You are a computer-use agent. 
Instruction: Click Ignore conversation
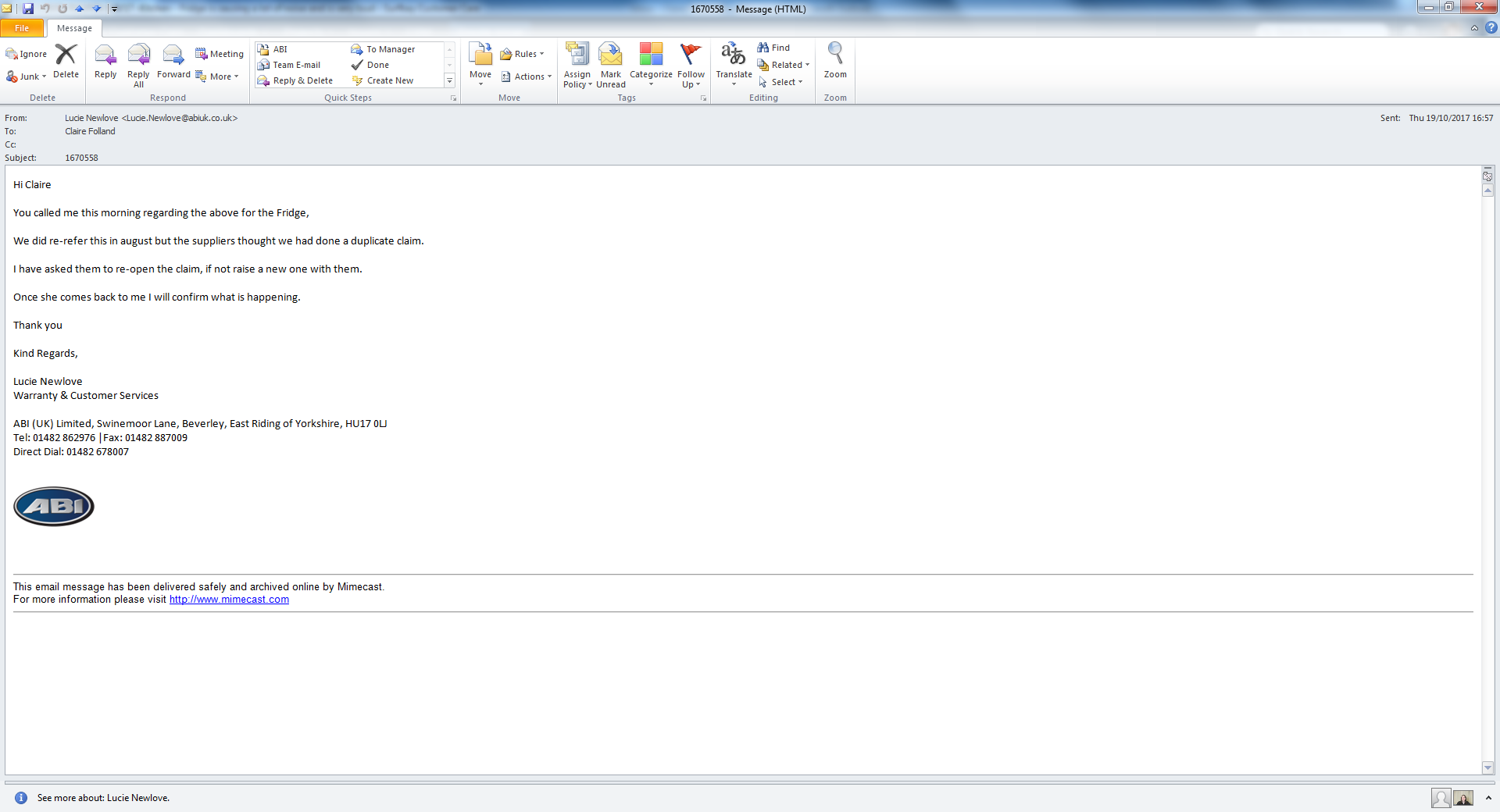pyautogui.click(x=27, y=54)
